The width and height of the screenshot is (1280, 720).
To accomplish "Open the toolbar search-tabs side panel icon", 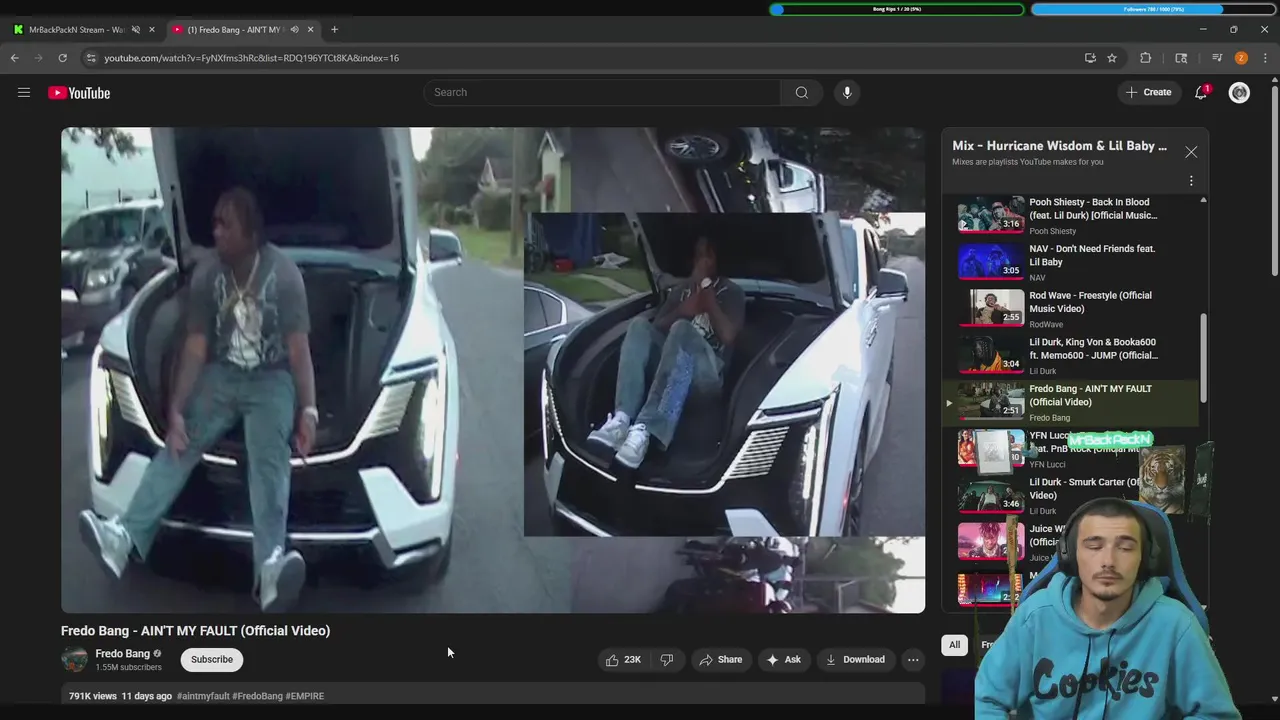I will [x=1181, y=58].
